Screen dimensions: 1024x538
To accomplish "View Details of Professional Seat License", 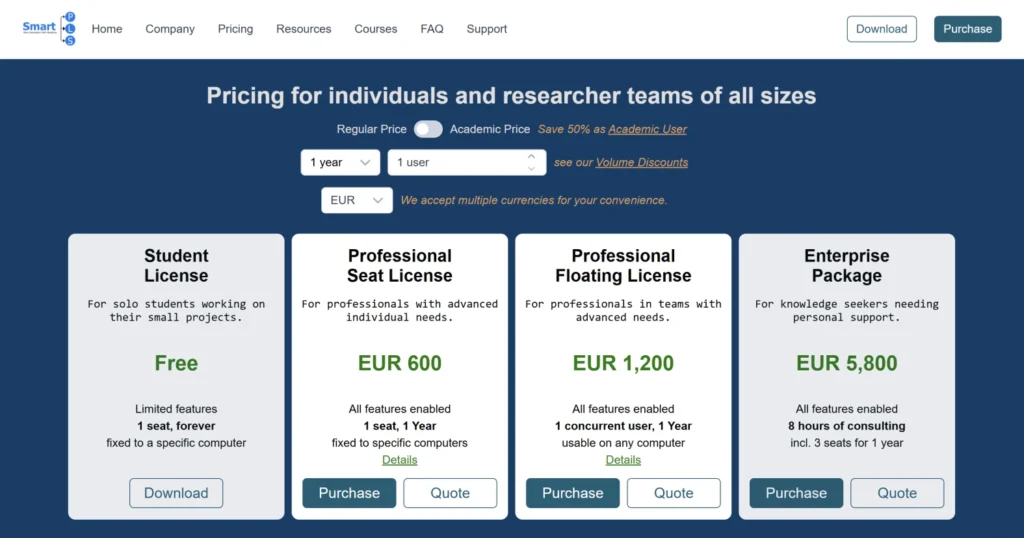I will (x=400, y=460).
